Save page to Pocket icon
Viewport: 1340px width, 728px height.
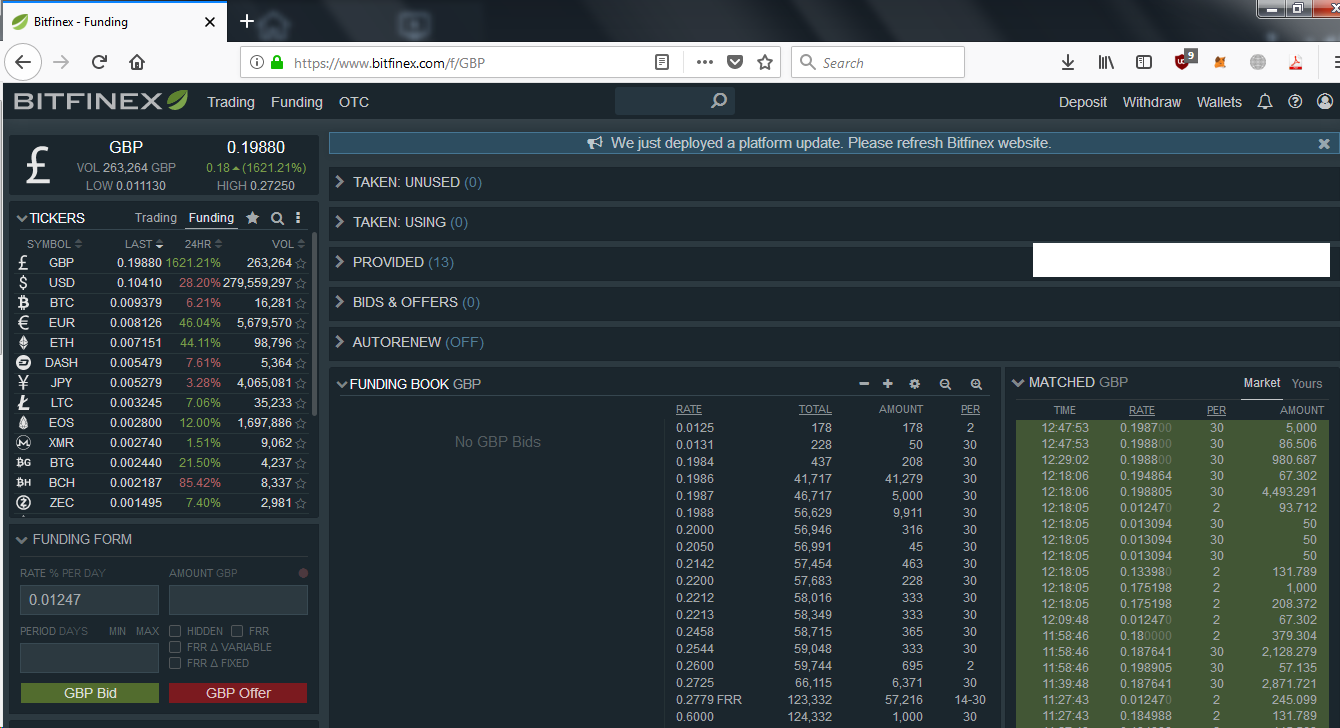click(x=735, y=62)
